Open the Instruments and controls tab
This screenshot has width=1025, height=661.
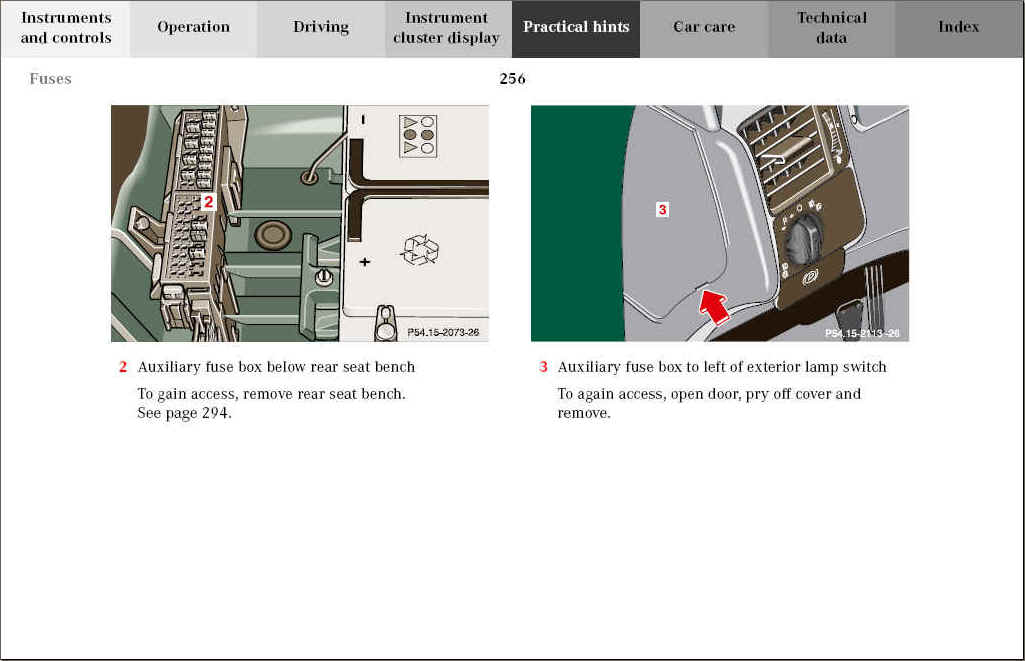(65, 28)
